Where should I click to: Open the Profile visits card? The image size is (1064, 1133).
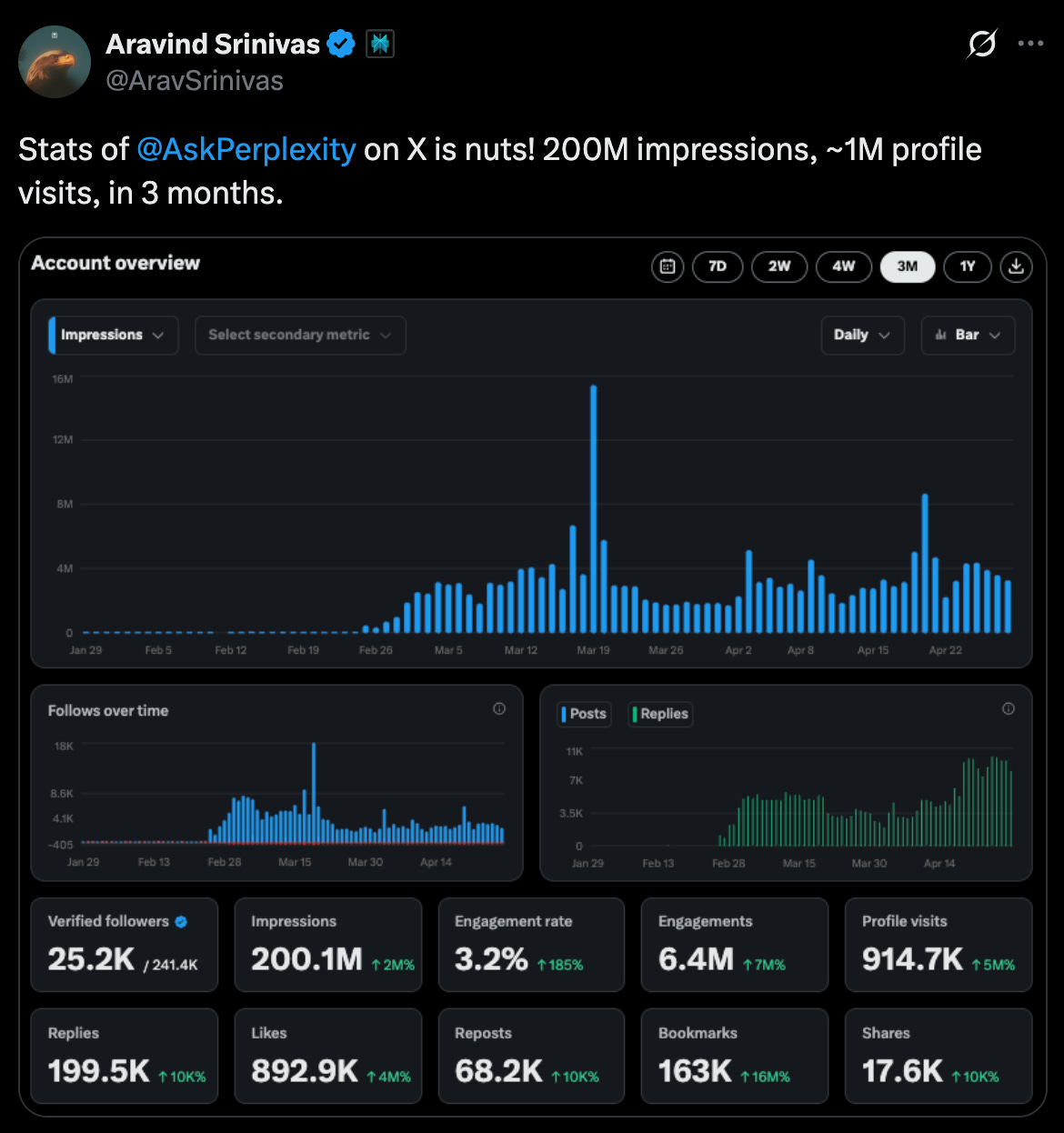[939, 945]
